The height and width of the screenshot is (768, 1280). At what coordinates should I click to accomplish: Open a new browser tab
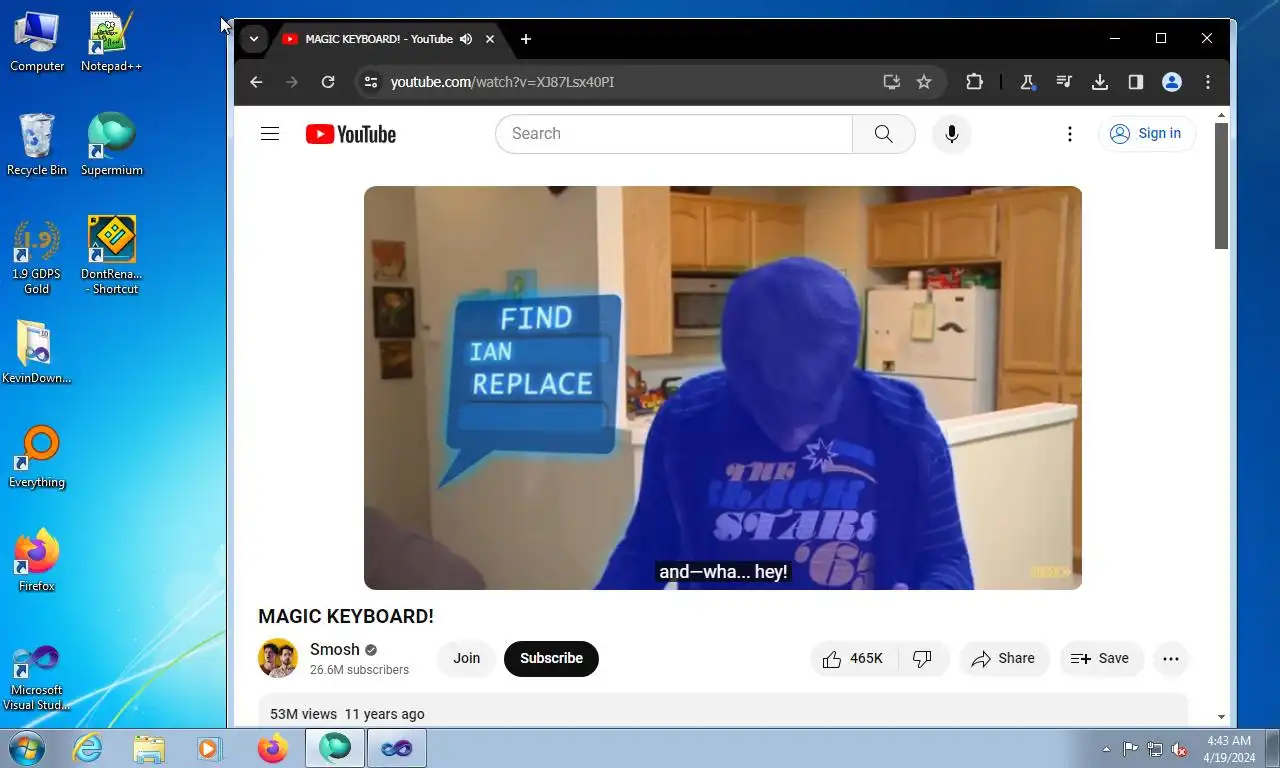coord(526,39)
